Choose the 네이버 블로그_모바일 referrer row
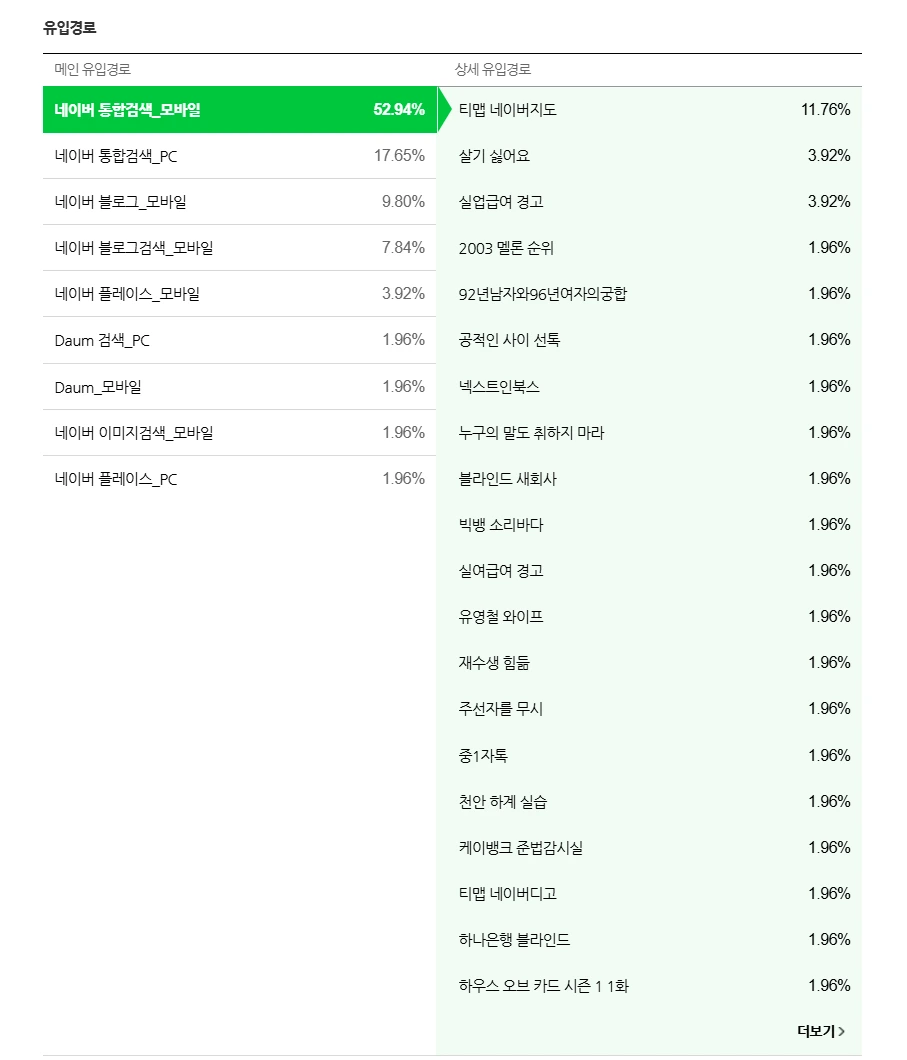Image resolution: width=907 pixels, height=1060 pixels. 239,202
